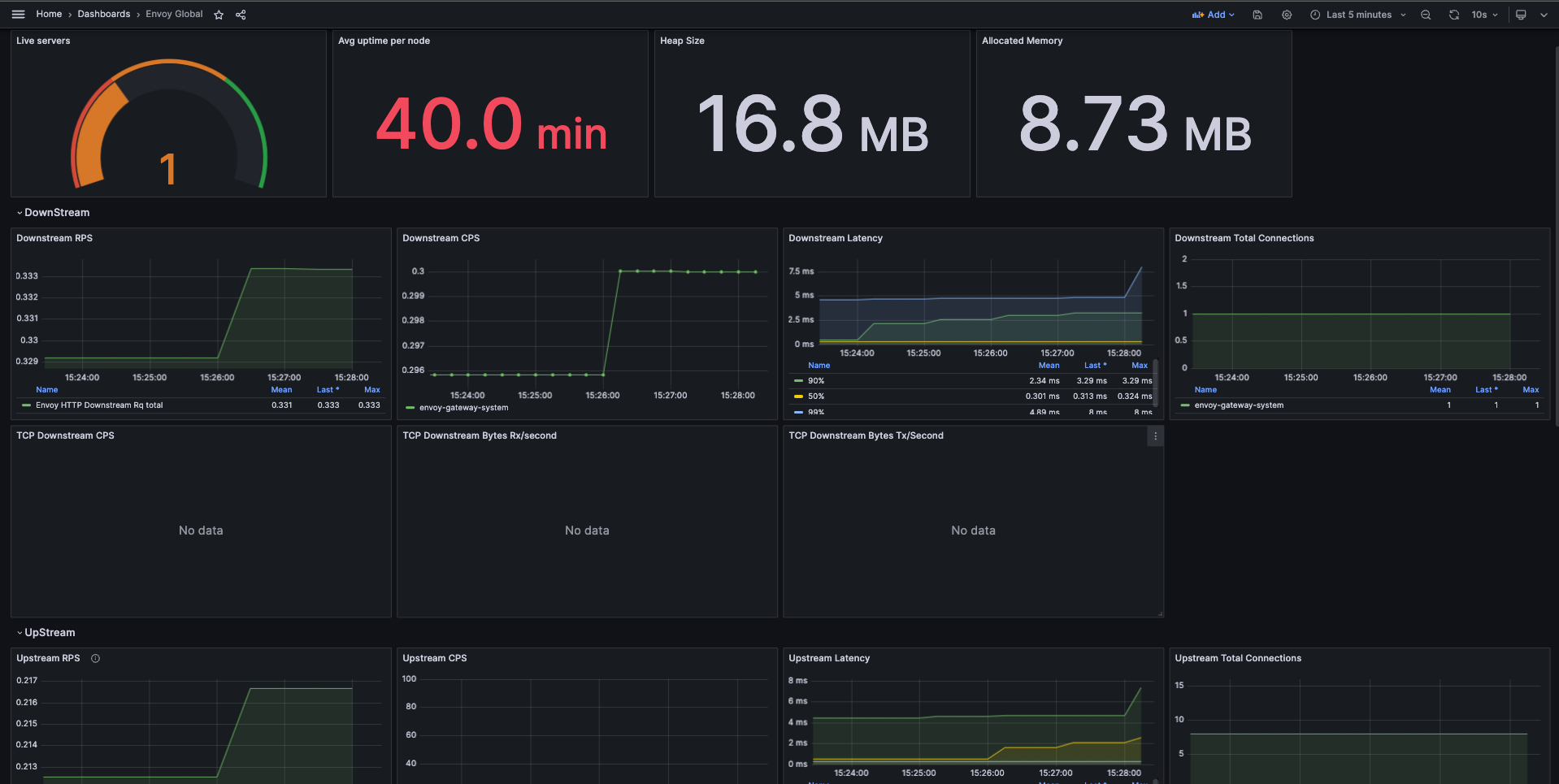Open the Last 5 minutes time picker
The width and height of the screenshot is (1559, 784).
(x=1358, y=15)
